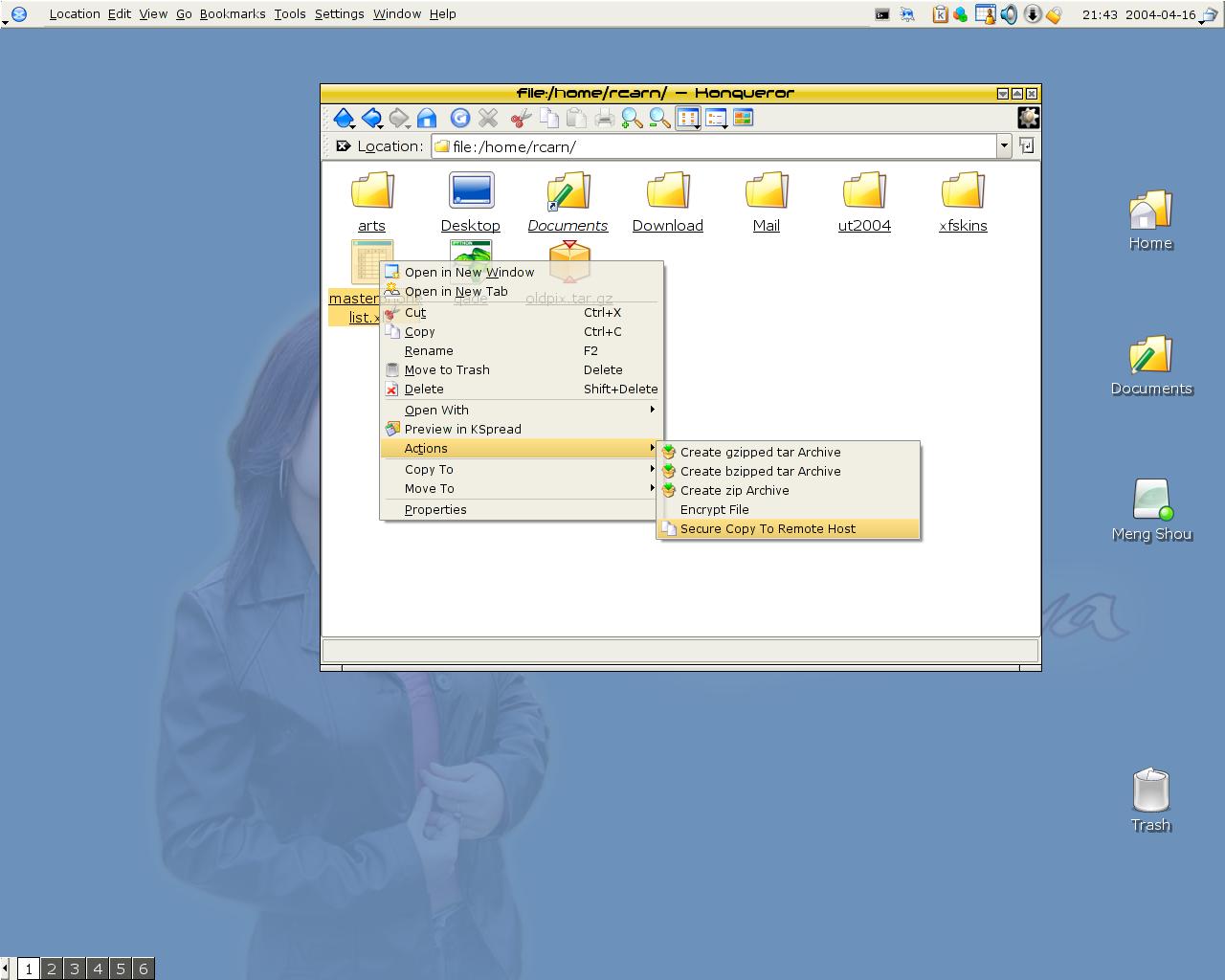This screenshot has height=980, width=1225.
Task: Click the Back navigation arrow
Action: [371, 118]
